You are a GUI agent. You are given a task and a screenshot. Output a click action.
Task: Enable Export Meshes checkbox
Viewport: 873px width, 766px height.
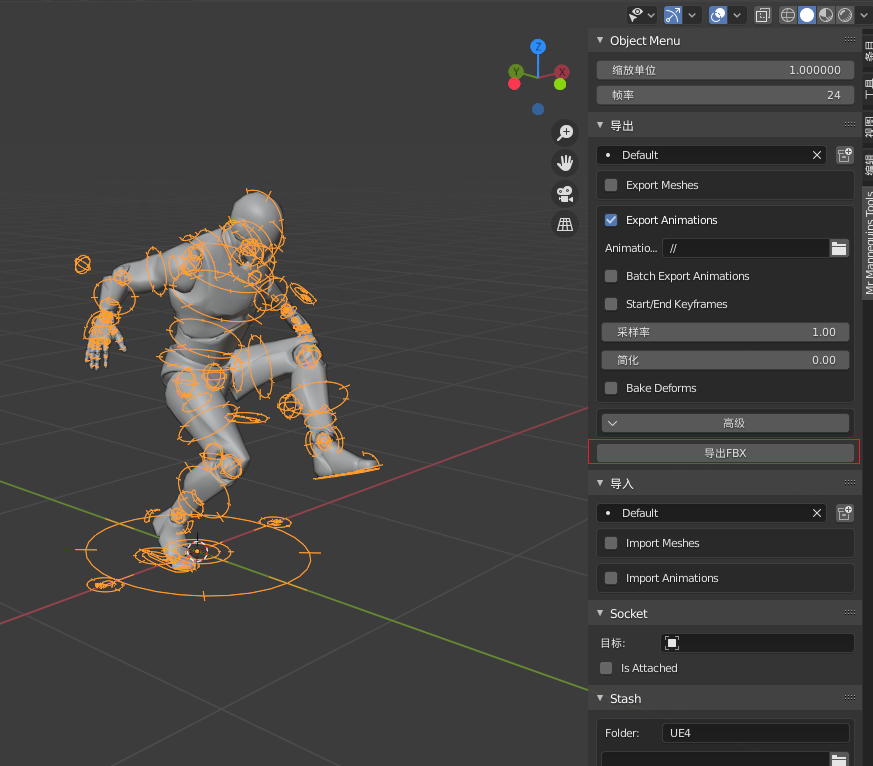pos(611,185)
